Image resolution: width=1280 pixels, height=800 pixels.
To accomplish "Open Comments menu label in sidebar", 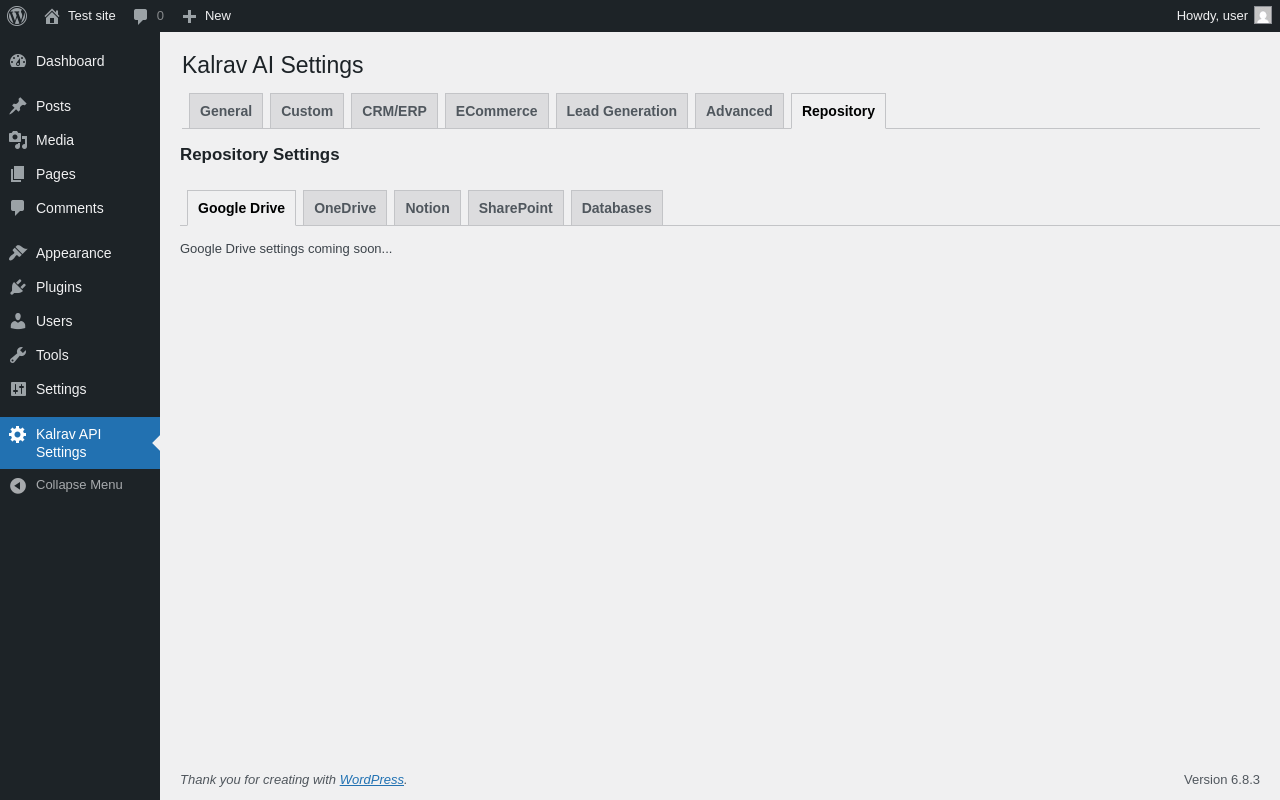I will [70, 208].
